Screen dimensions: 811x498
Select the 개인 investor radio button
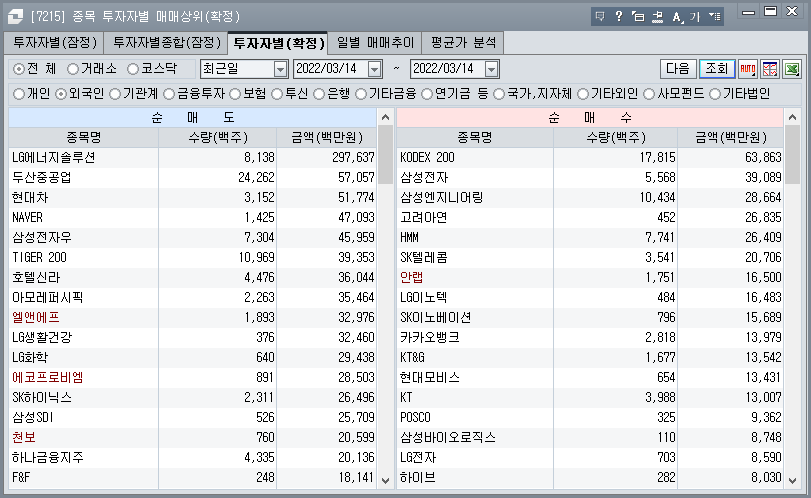click(19, 94)
